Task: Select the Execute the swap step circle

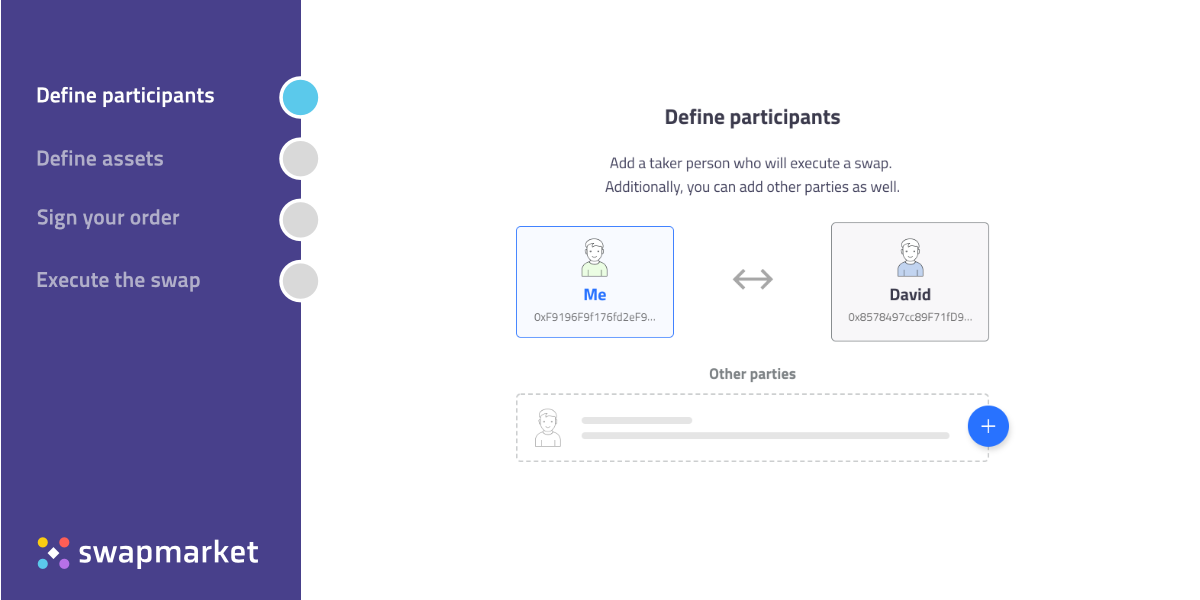Action: click(300, 281)
